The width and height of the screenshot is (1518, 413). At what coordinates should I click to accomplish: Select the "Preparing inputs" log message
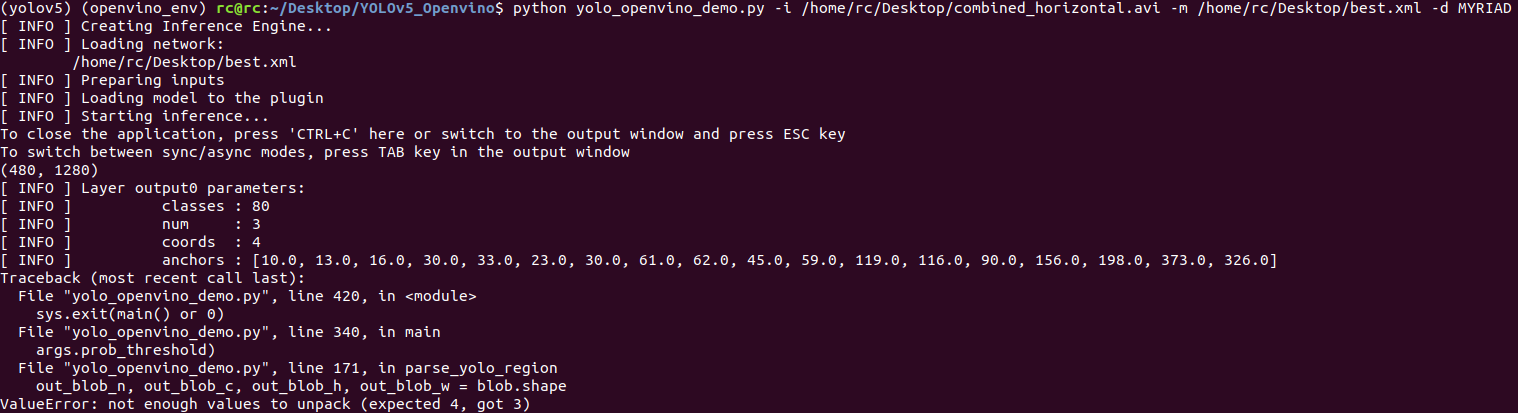[152, 80]
